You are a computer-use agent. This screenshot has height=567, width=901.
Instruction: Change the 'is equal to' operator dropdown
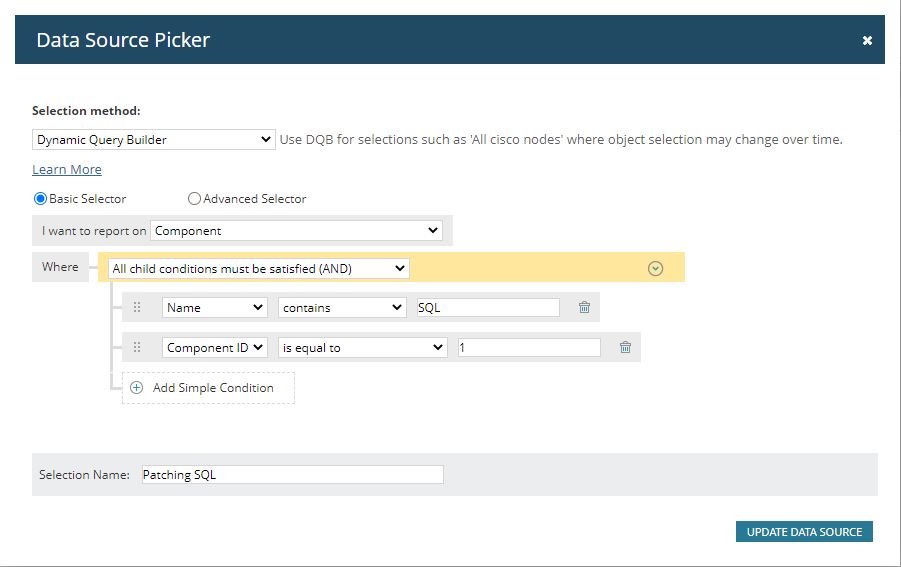pos(363,348)
